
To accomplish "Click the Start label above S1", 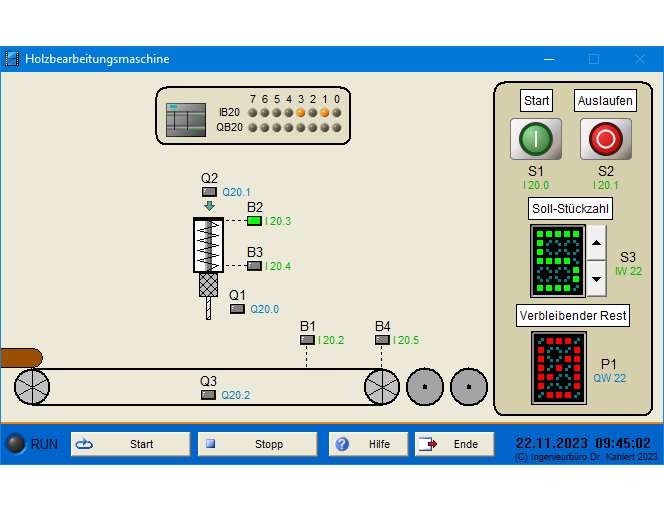I will click(x=536, y=100).
